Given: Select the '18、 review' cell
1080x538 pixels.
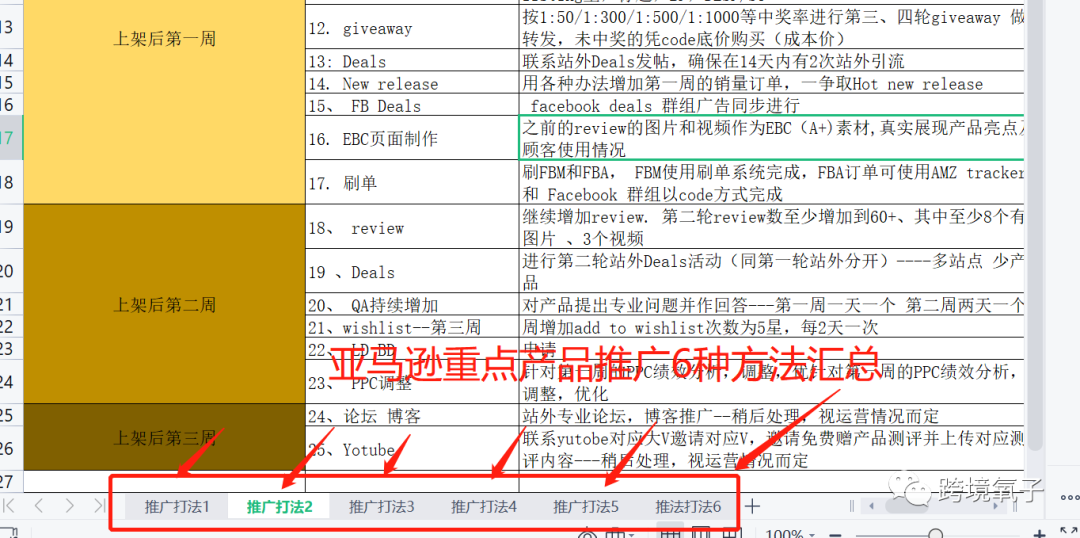Looking at the screenshot, I should (x=412, y=227).
